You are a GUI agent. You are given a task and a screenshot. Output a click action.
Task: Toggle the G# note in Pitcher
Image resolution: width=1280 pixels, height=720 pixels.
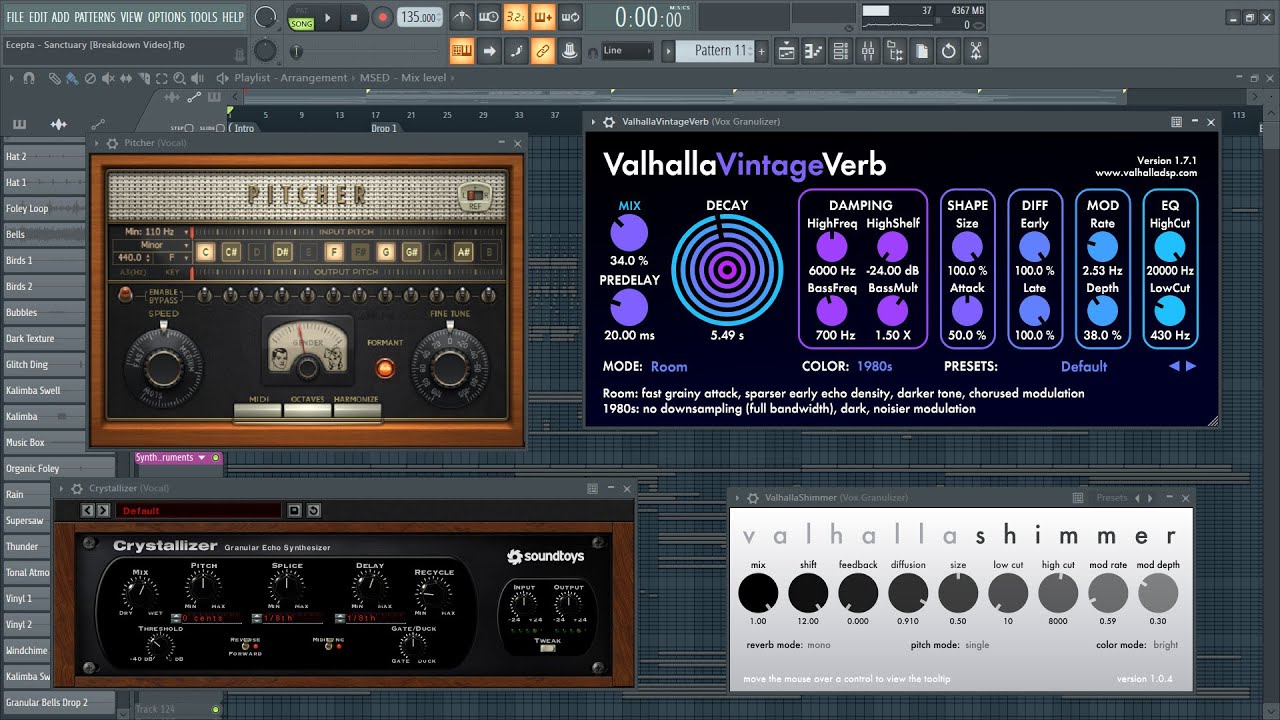pos(412,252)
